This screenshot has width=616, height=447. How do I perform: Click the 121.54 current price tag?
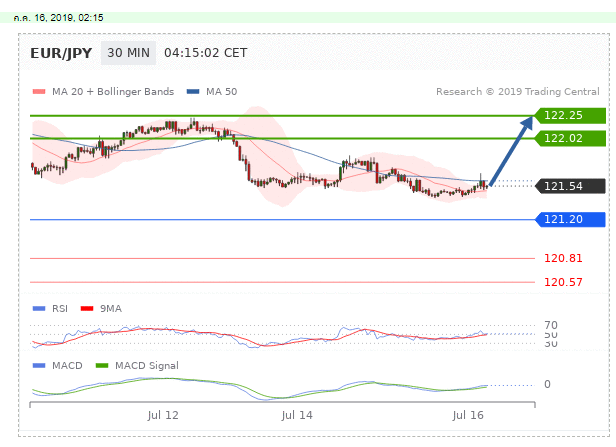pos(571,186)
